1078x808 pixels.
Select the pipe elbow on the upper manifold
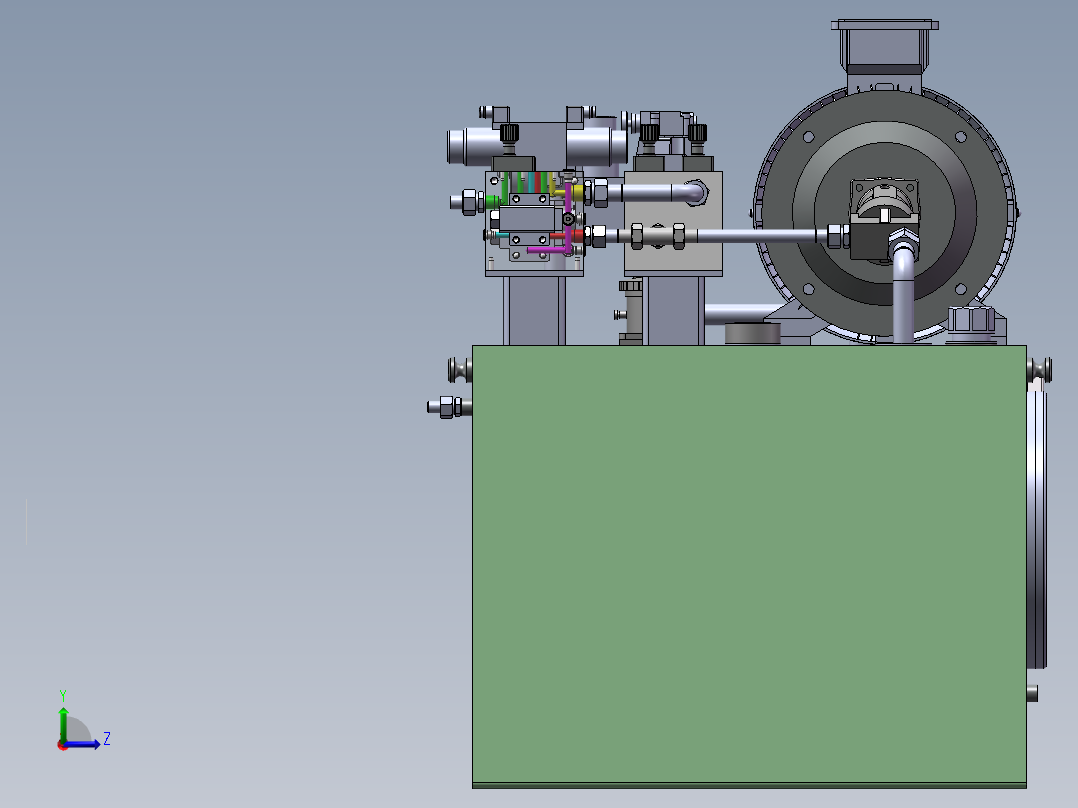pyautogui.click(x=694, y=193)
